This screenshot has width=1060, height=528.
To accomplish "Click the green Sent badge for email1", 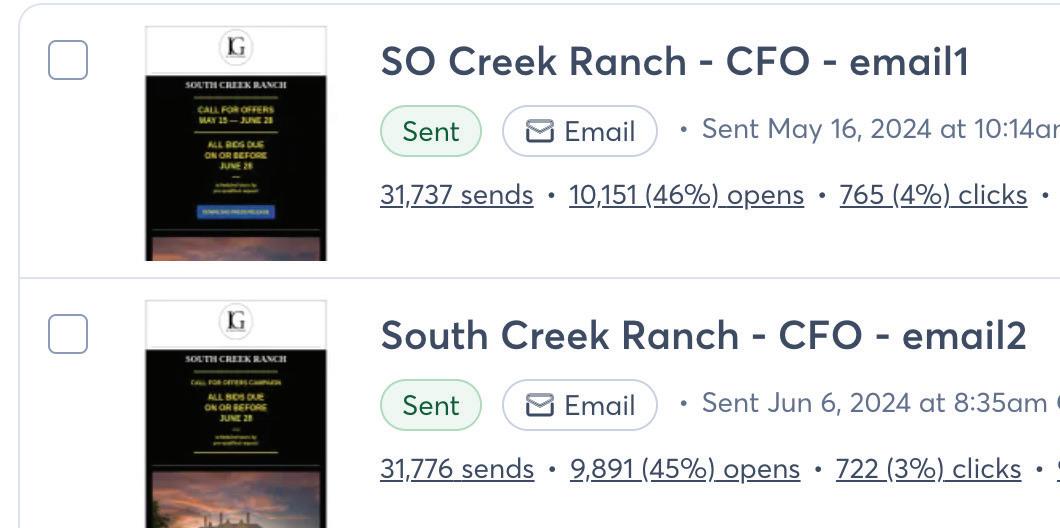I will pos(431,132).
